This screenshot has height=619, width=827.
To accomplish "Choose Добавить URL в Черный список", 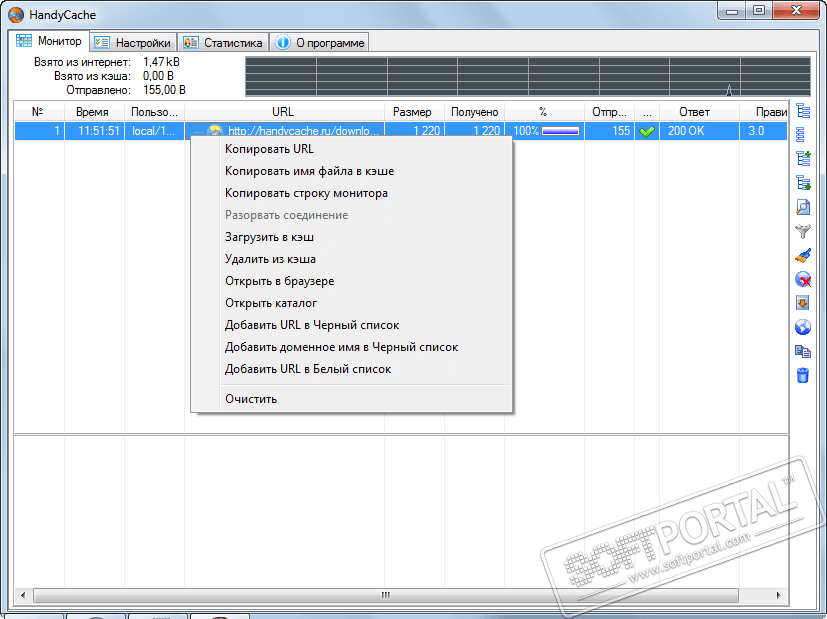I will click(351, 325).
